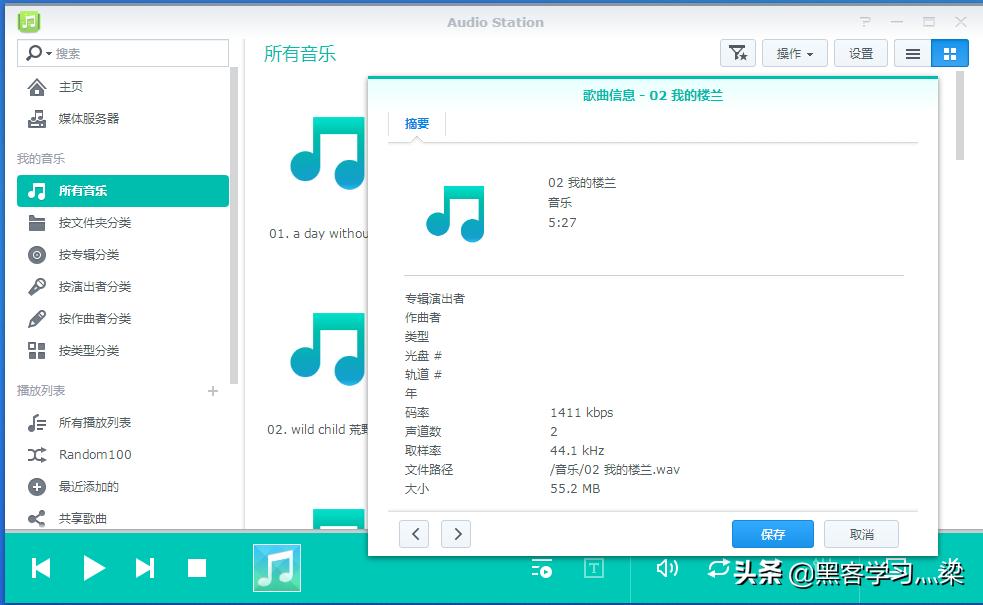Toggle the repeat playback mode

(718, 568)
